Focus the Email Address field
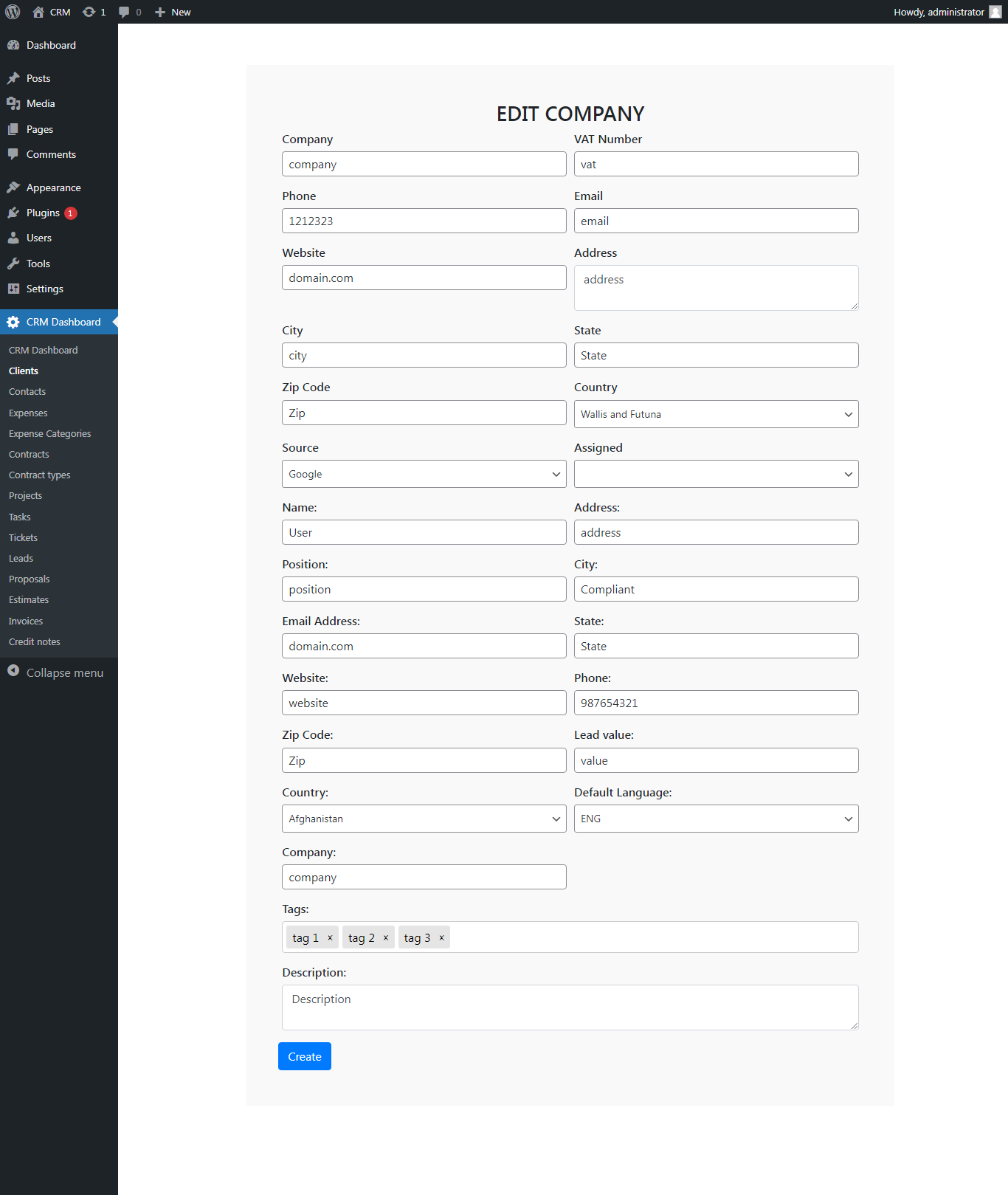1008x1195 pixels. pos(424,646)
